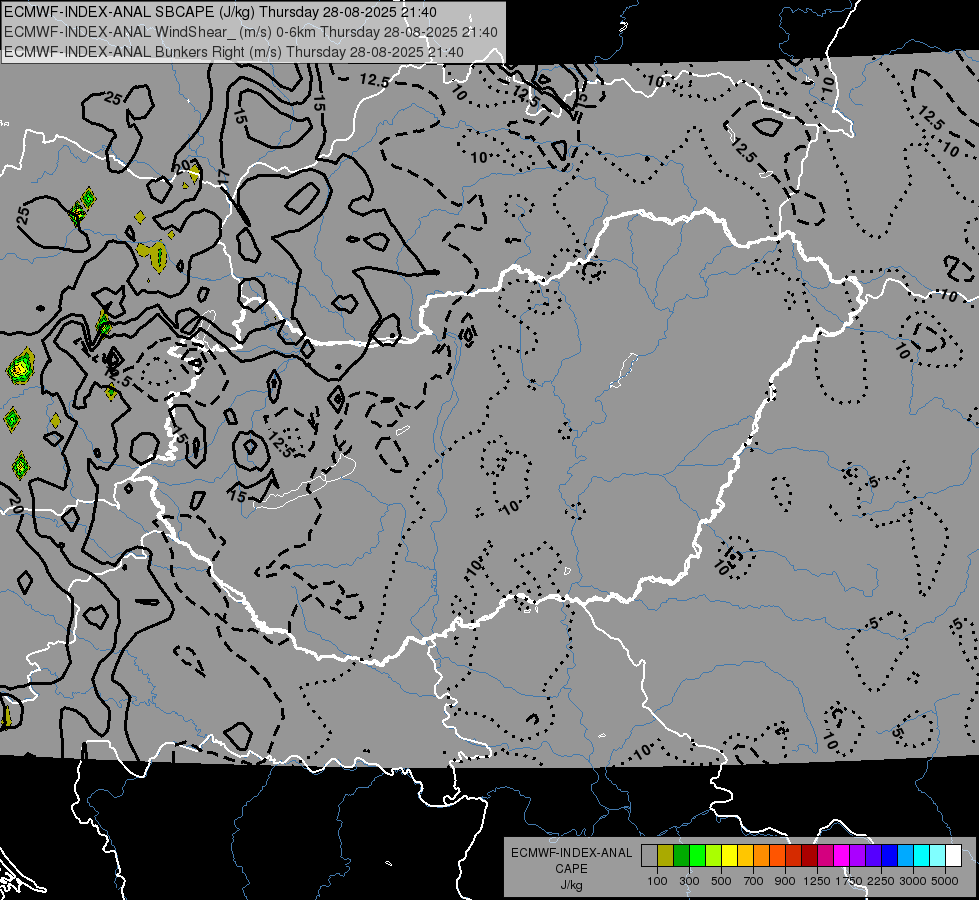Select the amber legend swatch
This screenshot has width=979, height=900.
click(745, 856)
